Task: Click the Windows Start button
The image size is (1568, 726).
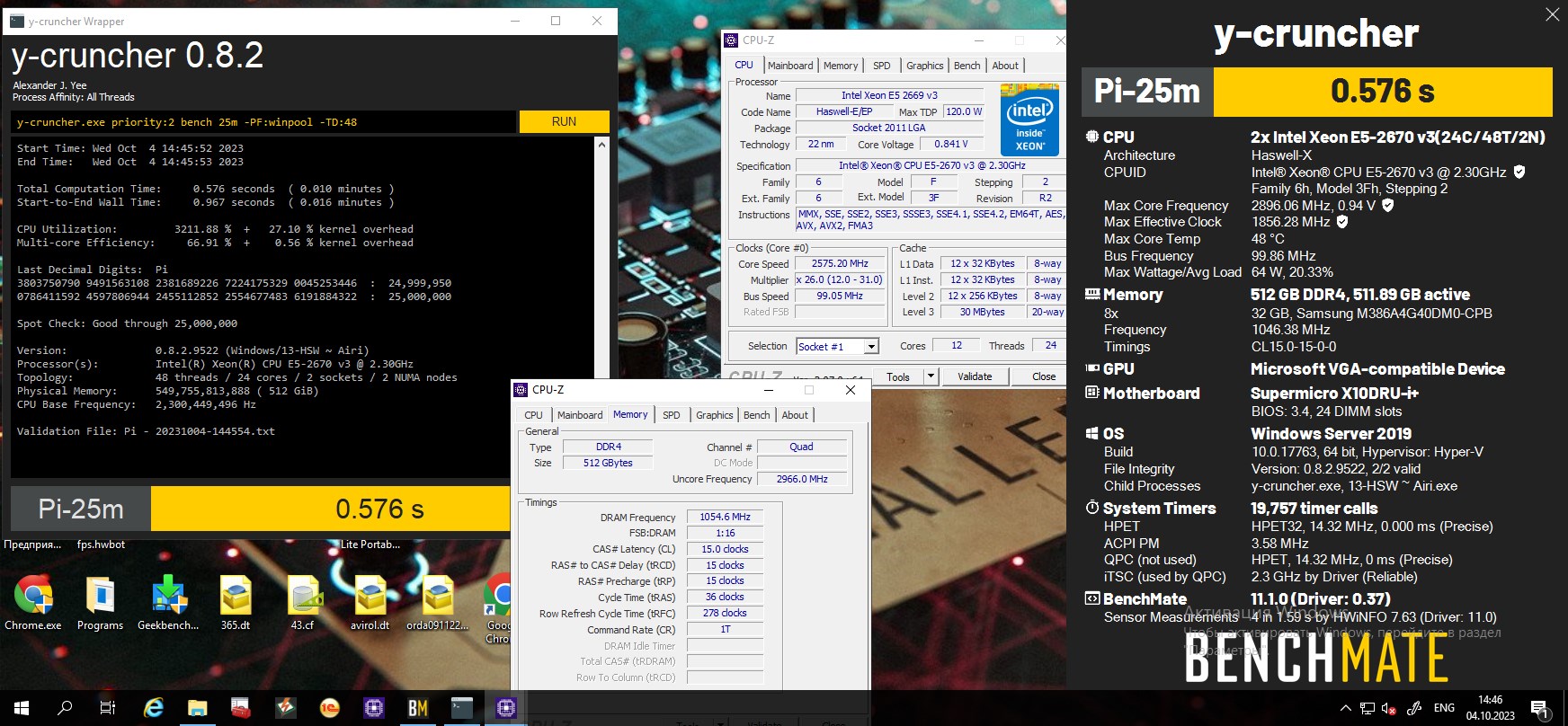Action: coord(22,708)
